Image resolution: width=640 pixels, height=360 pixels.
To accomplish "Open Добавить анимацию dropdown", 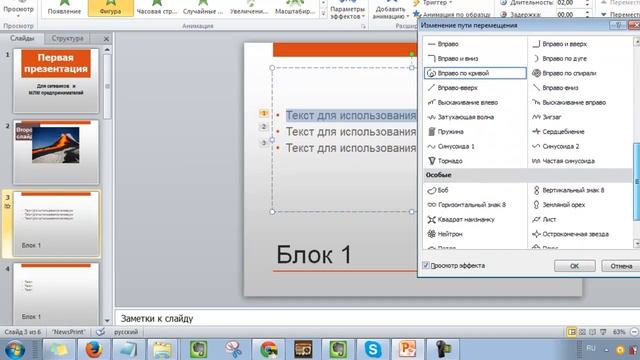I will (391, 11).
